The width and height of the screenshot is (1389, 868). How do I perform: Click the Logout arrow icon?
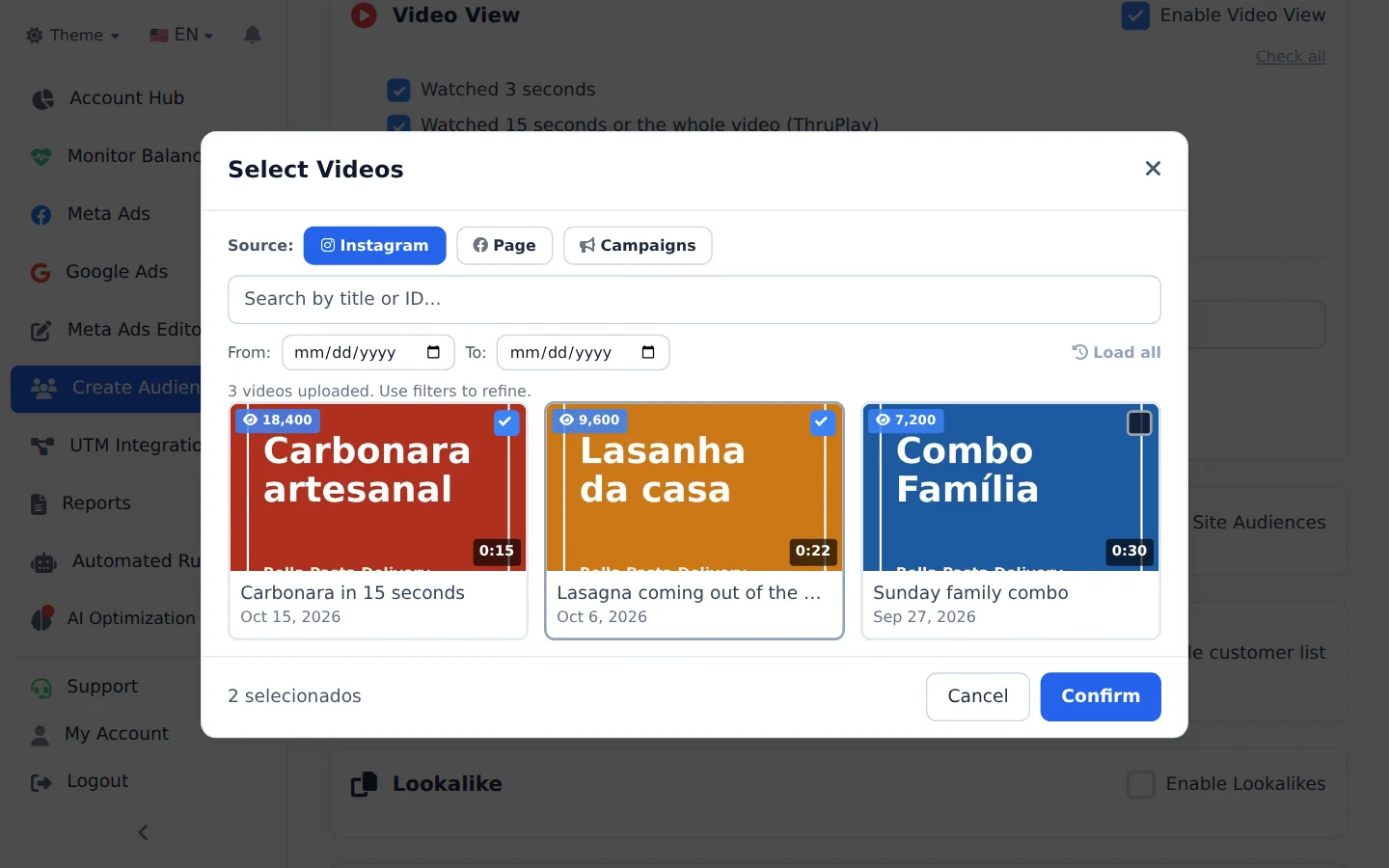41,782
